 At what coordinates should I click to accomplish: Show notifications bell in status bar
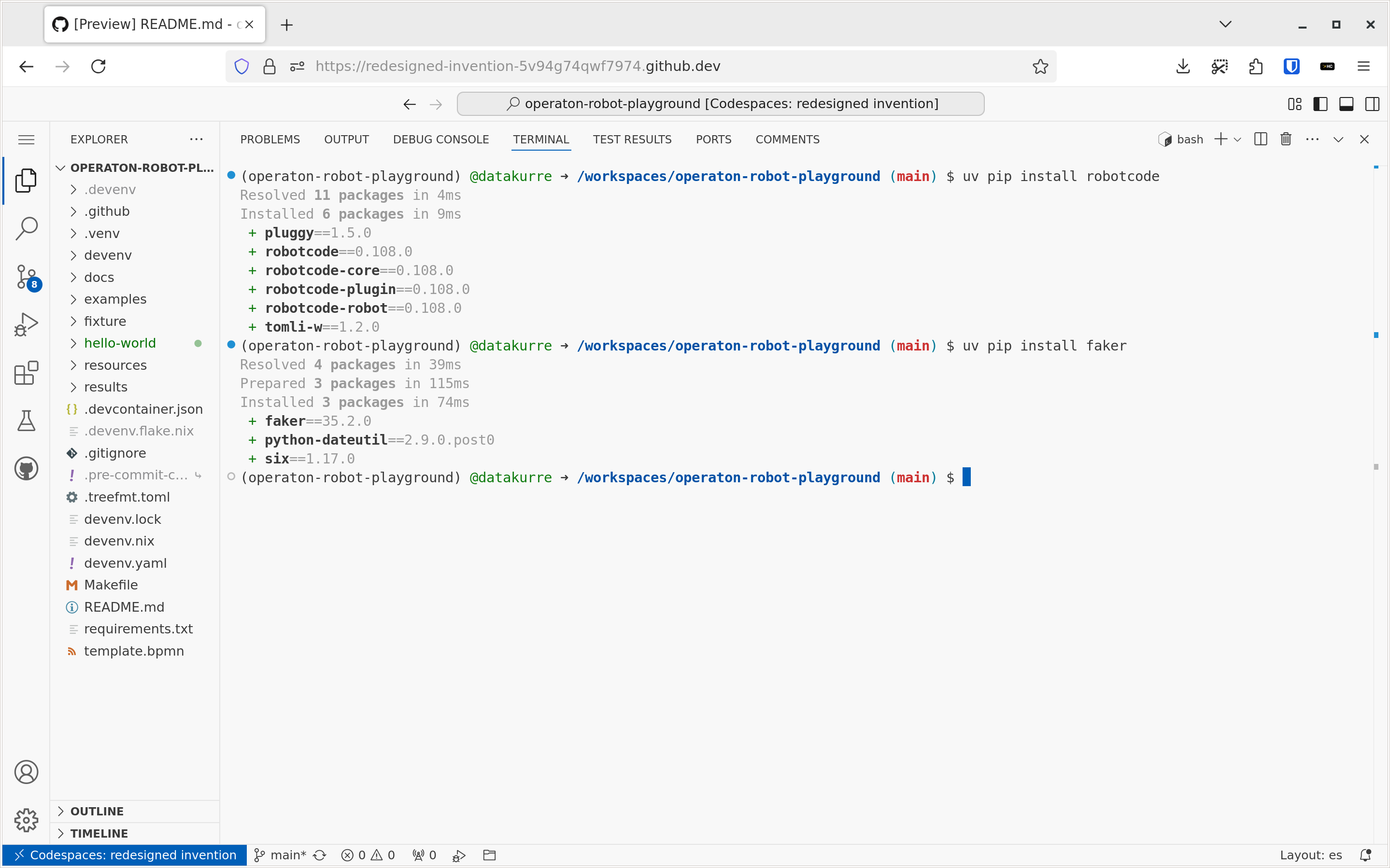(1365, 855)
